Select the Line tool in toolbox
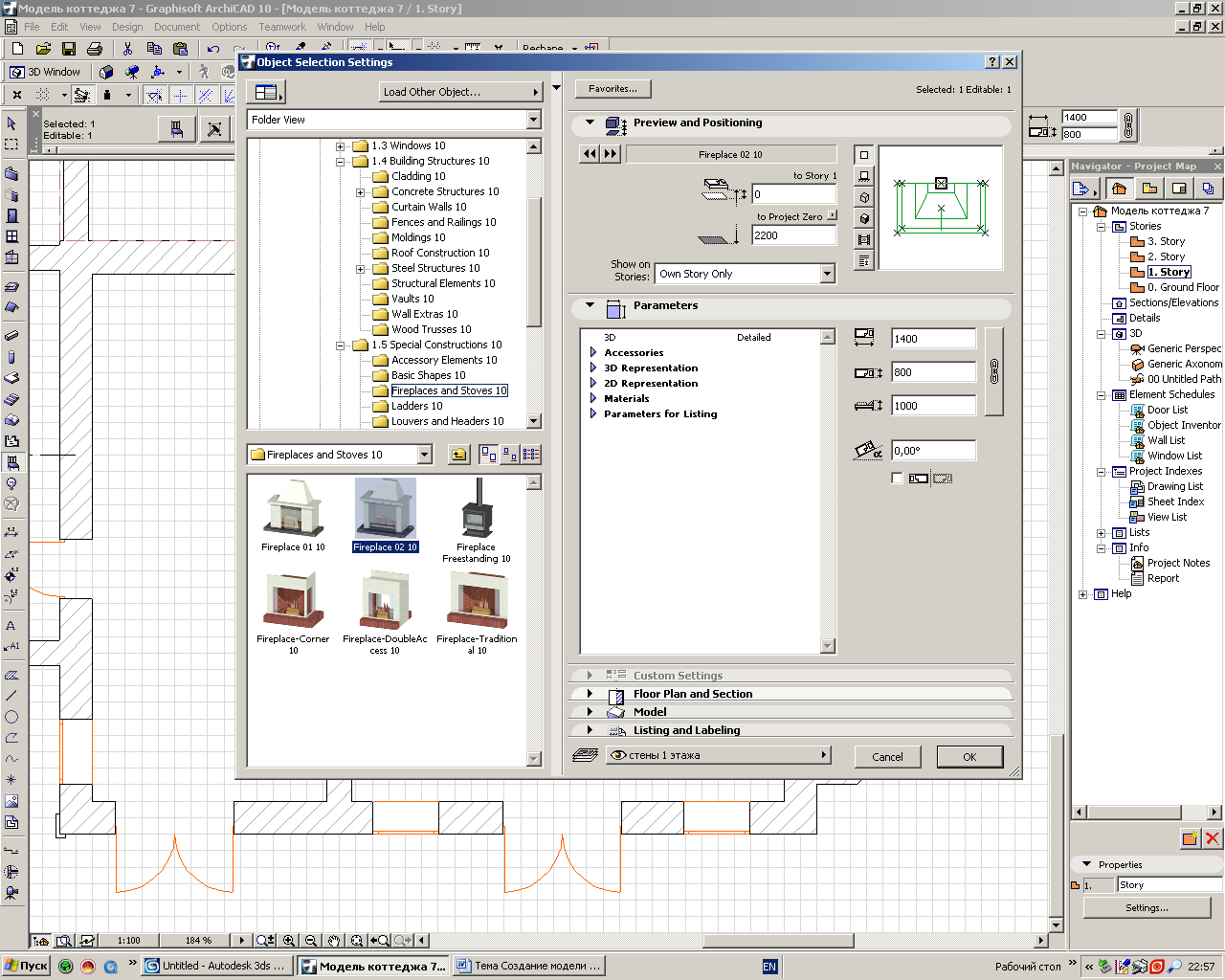 [11, 696]
